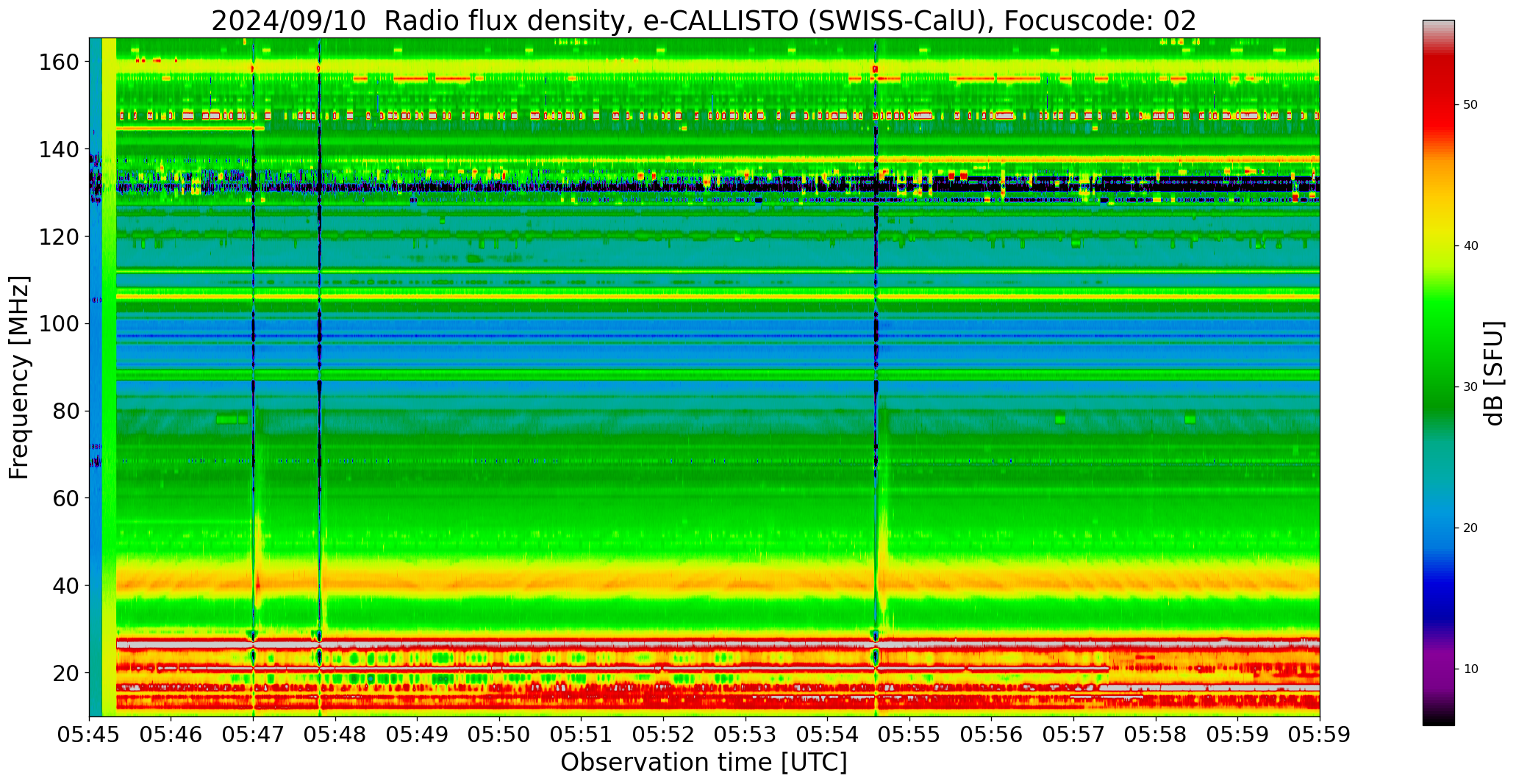The height and width of the screenshot is (784, 1516).
Task: Click the 'Observation time [UTC]' axis label
Action: [x=704, y=763]
